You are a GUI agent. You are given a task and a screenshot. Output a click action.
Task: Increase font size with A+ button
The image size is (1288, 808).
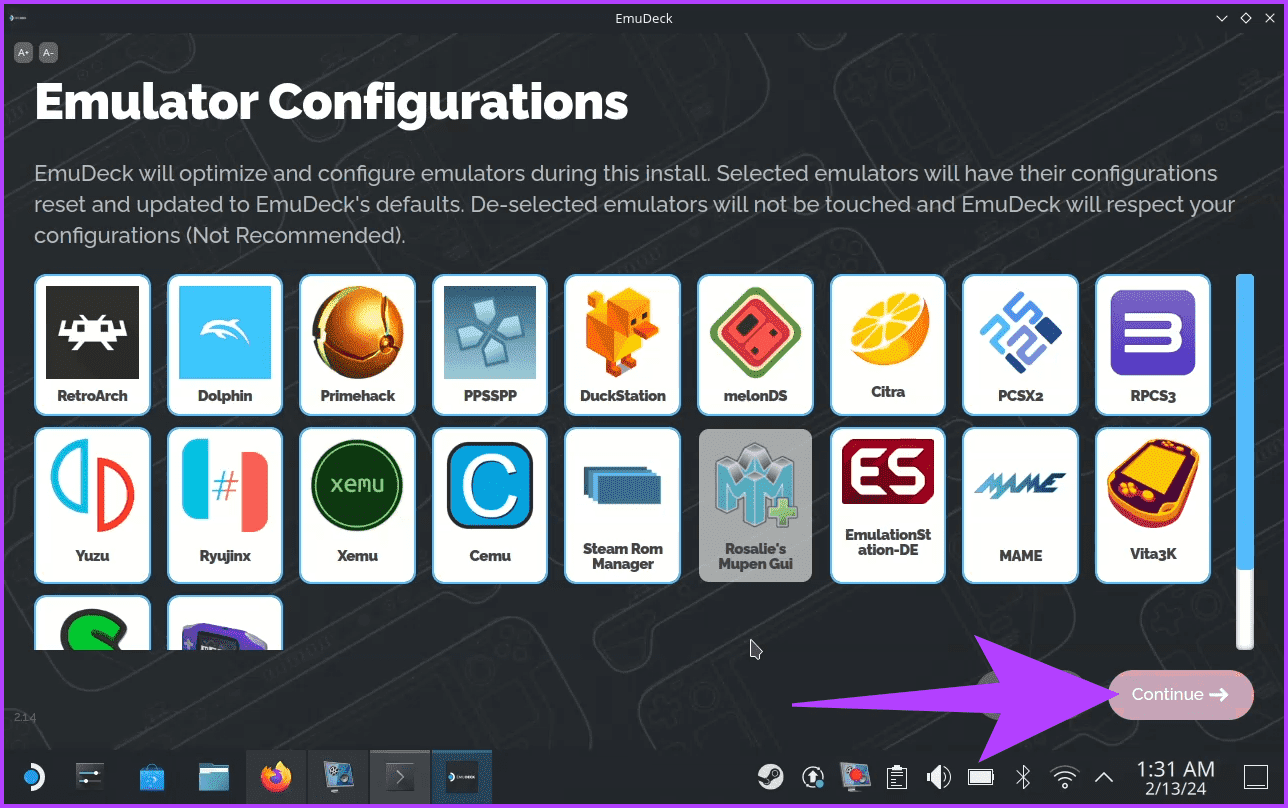coord(24,52)
